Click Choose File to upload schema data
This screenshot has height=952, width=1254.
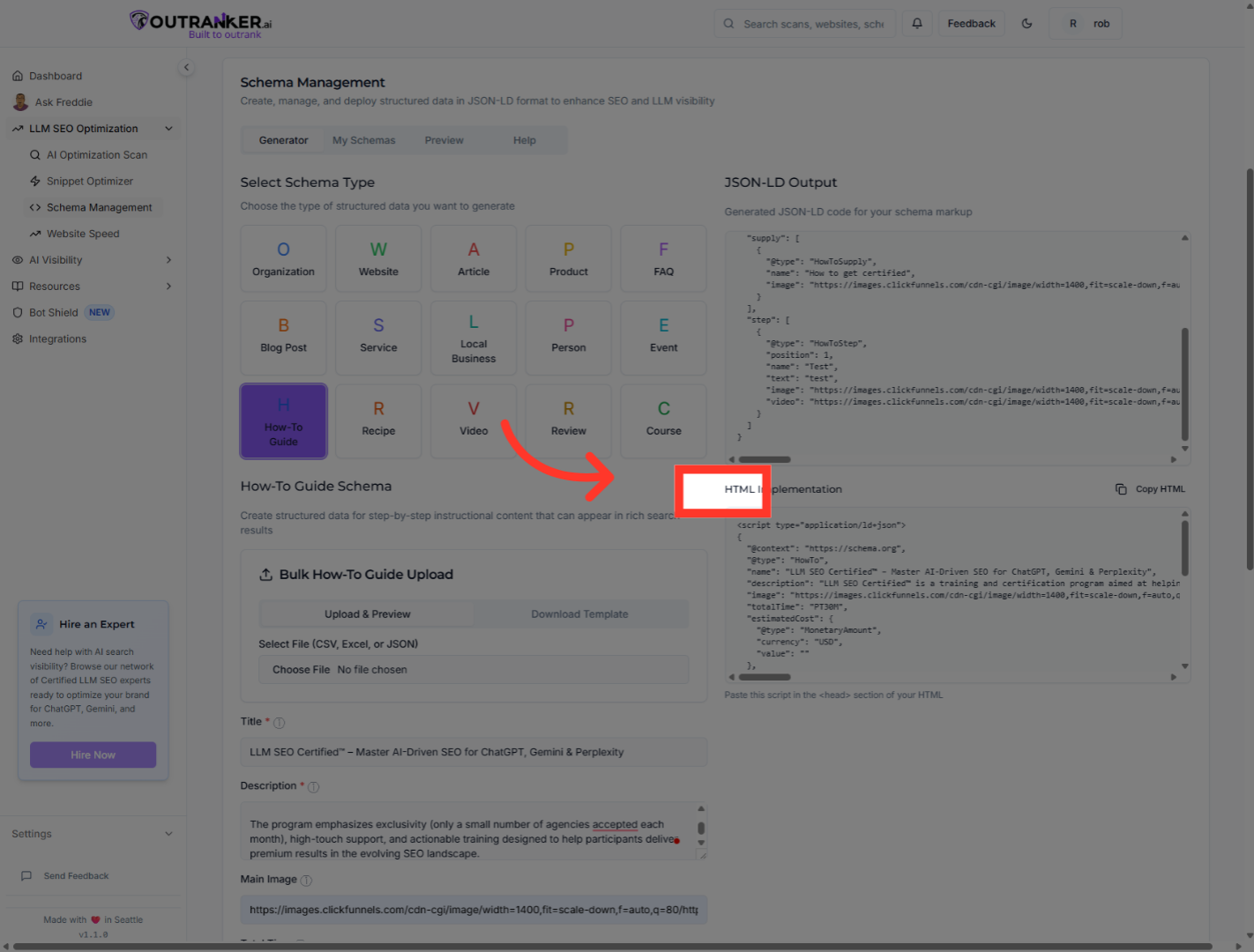pos(300,669)
